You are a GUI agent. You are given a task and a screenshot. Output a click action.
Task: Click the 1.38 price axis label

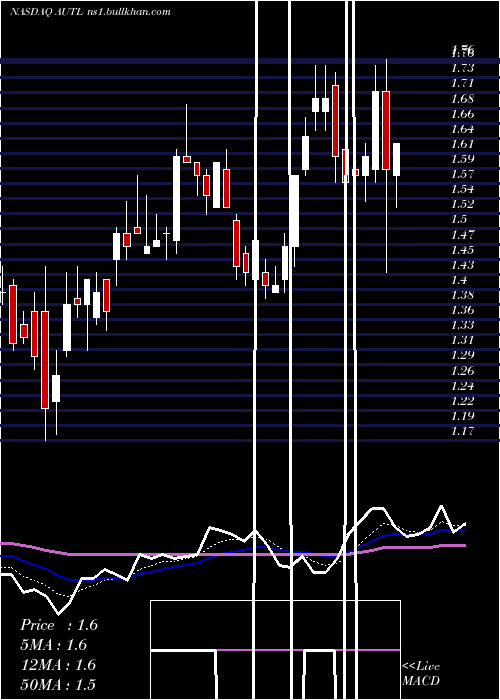coord(462,295)
